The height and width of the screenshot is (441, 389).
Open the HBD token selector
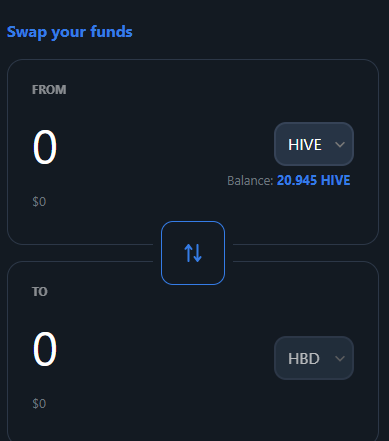(314, 358)
